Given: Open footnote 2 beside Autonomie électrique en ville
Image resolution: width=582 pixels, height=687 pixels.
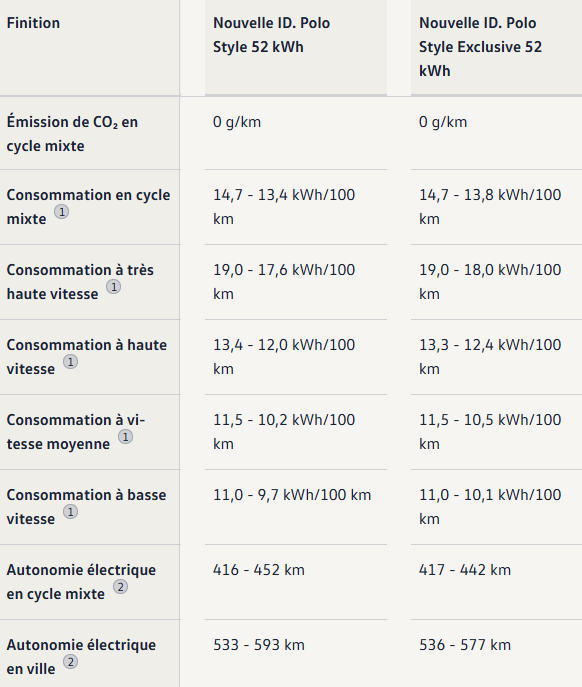Looking at the screenshot, I should (x=71, y=662).
